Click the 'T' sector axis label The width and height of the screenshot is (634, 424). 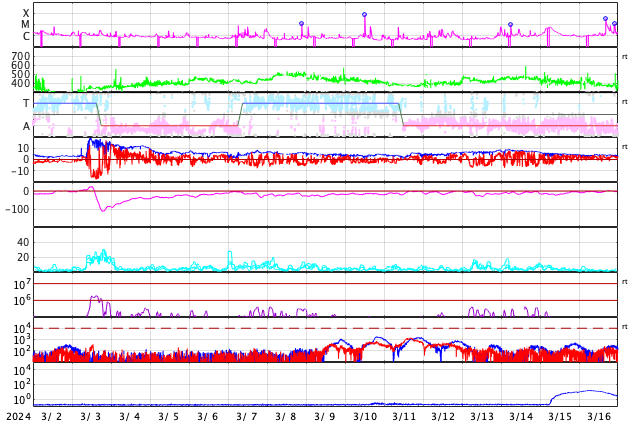point(26,103)
